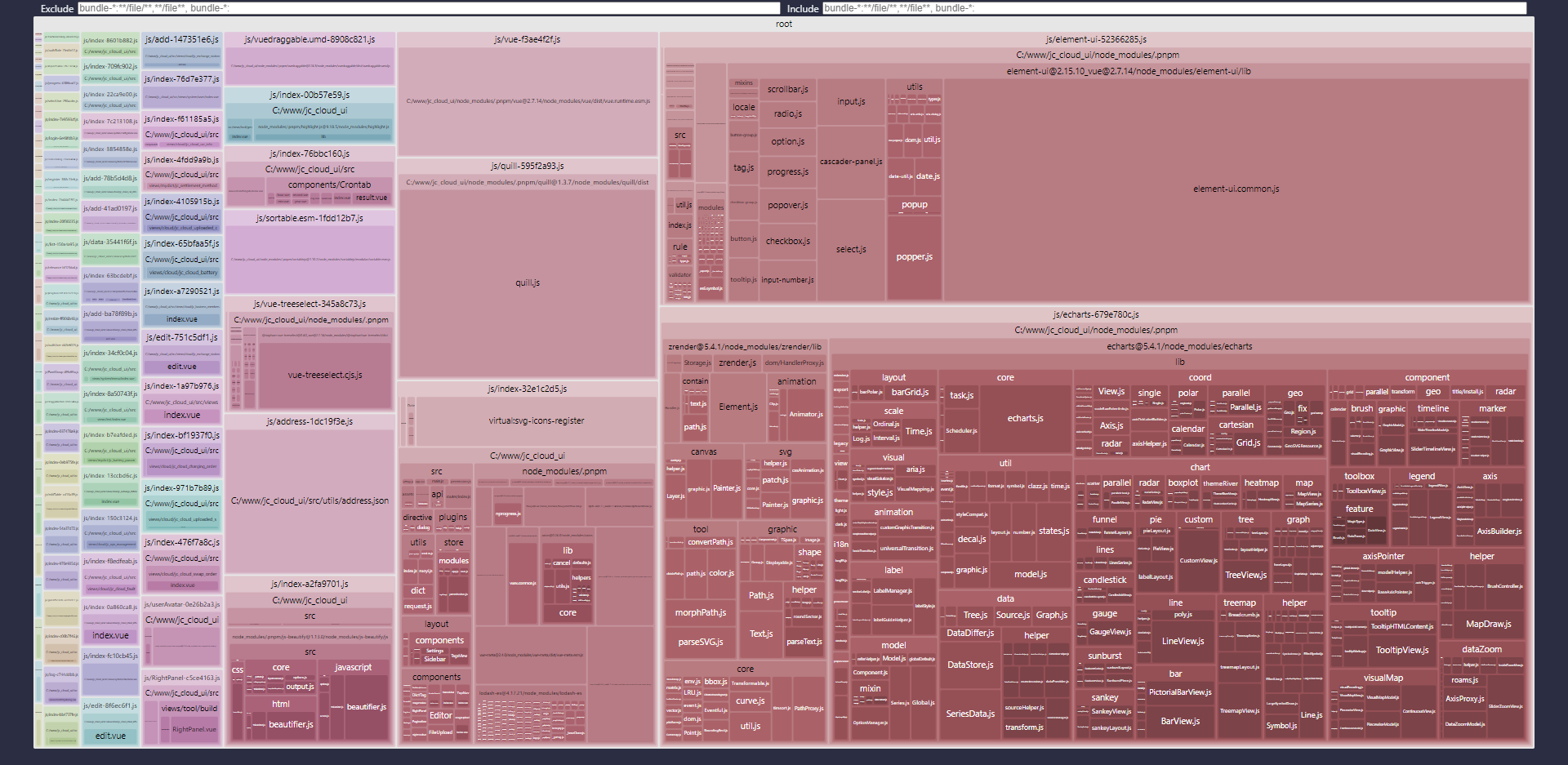Screen dimensions: 1568x765
Task: Select the quill.js module block
Action: tap(528, 282)
